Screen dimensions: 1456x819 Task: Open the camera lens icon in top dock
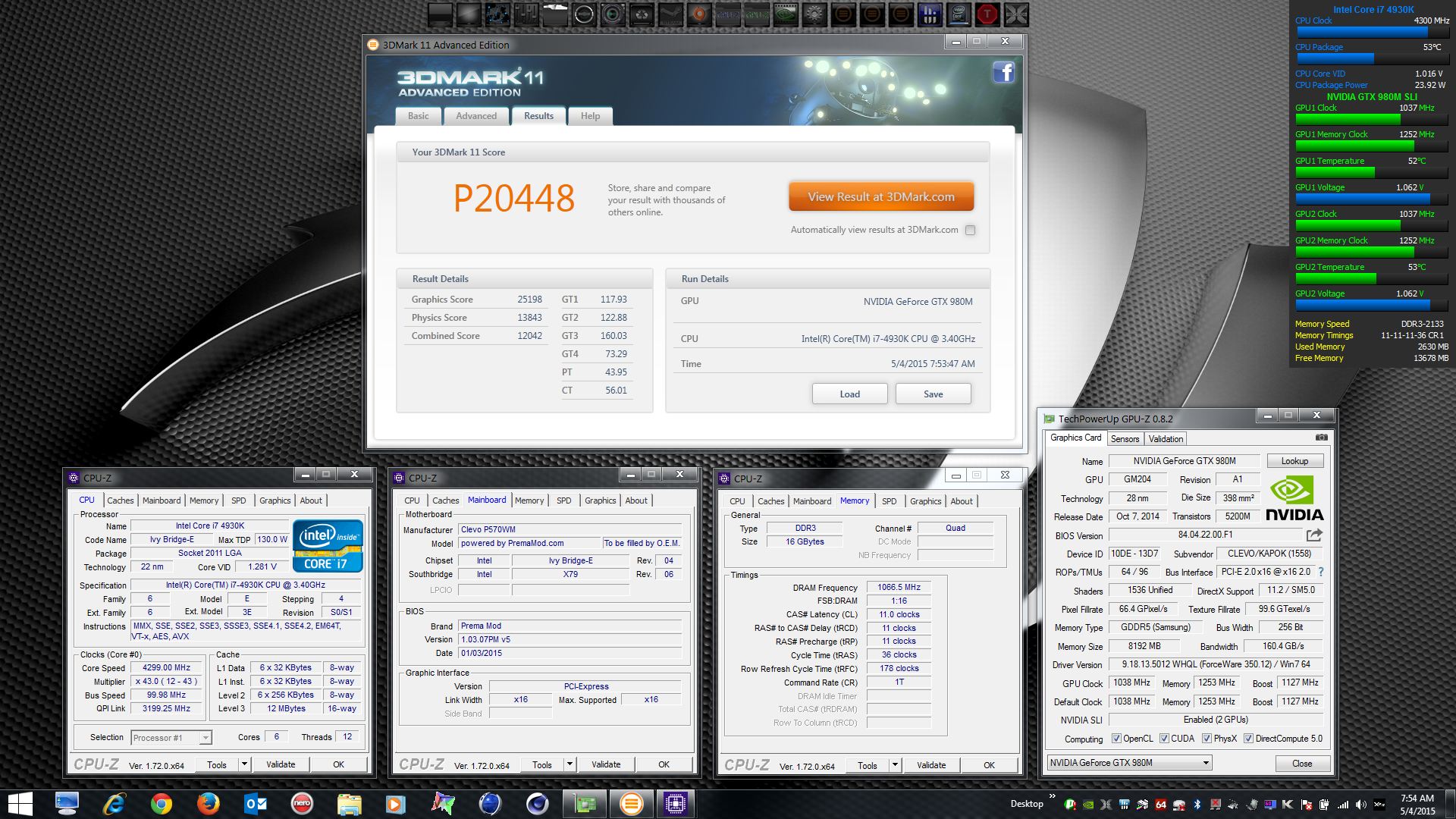pyautogui.click(x=613, y=14)
